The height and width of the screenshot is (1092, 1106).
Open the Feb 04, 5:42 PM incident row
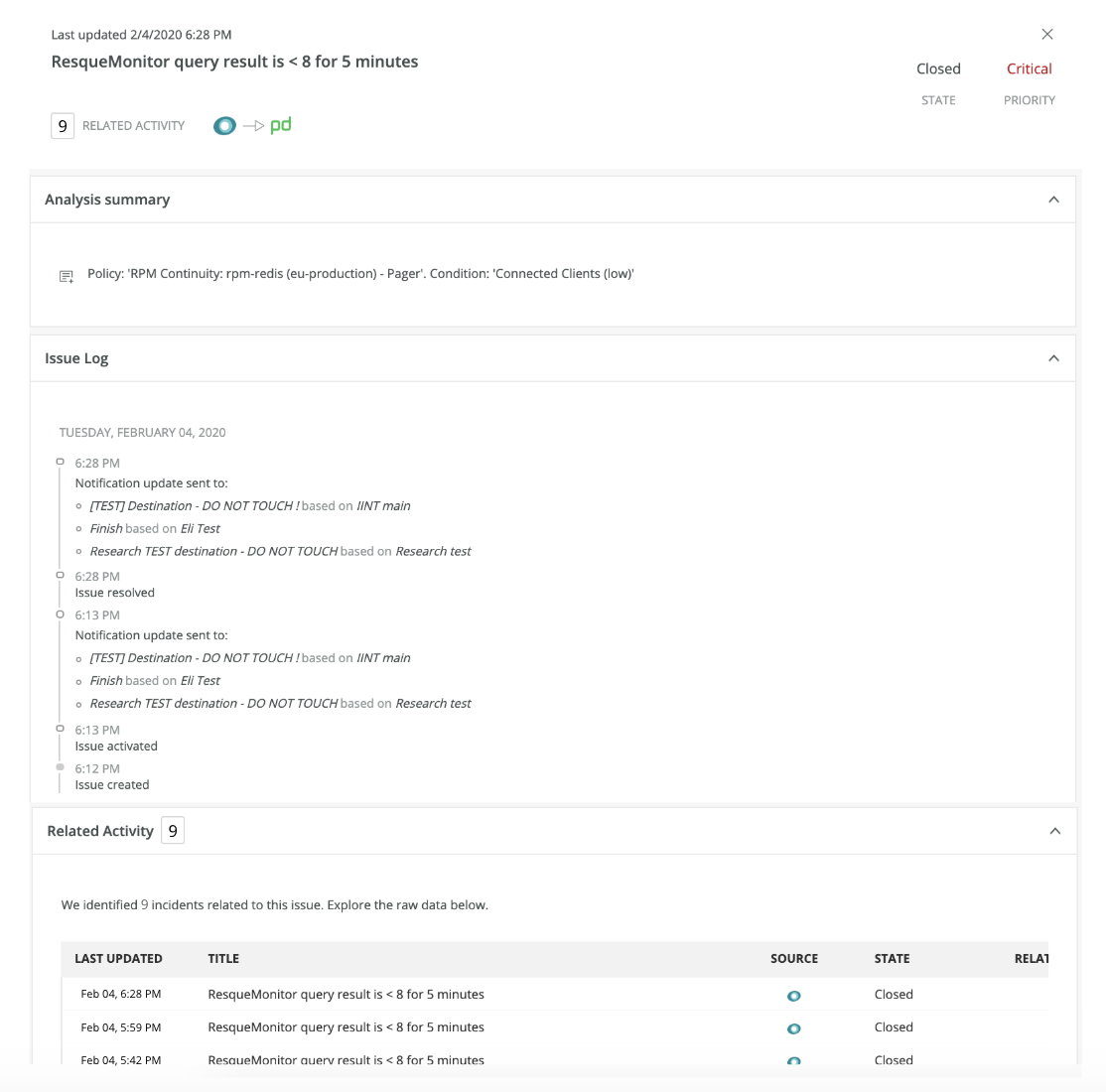[554, 1055]
